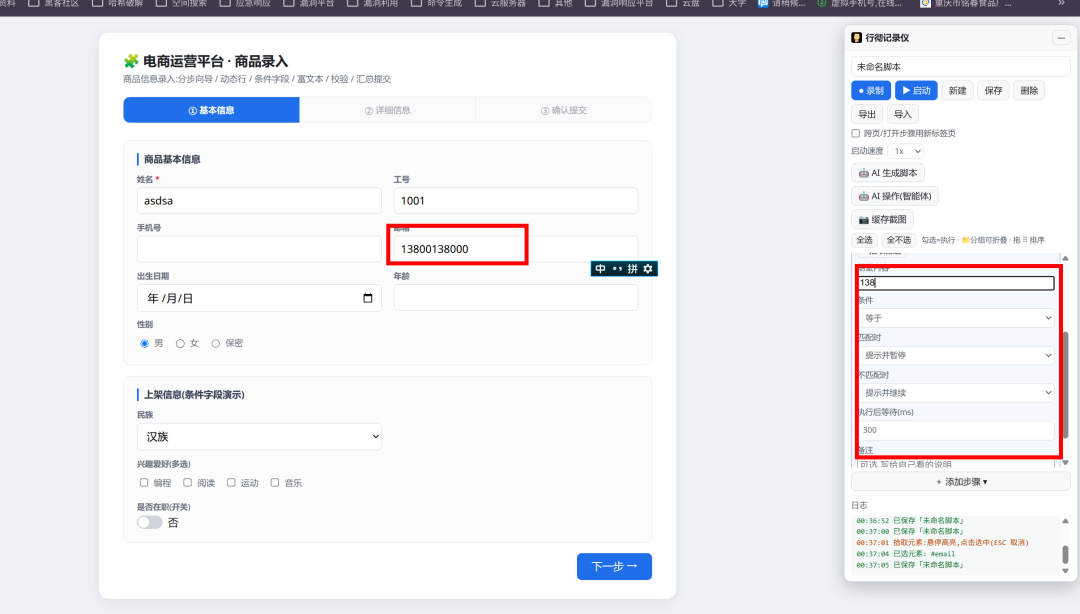1080x614 pixels.
Task: Open the 启动速度 1x dropdown
Action: 905,151
